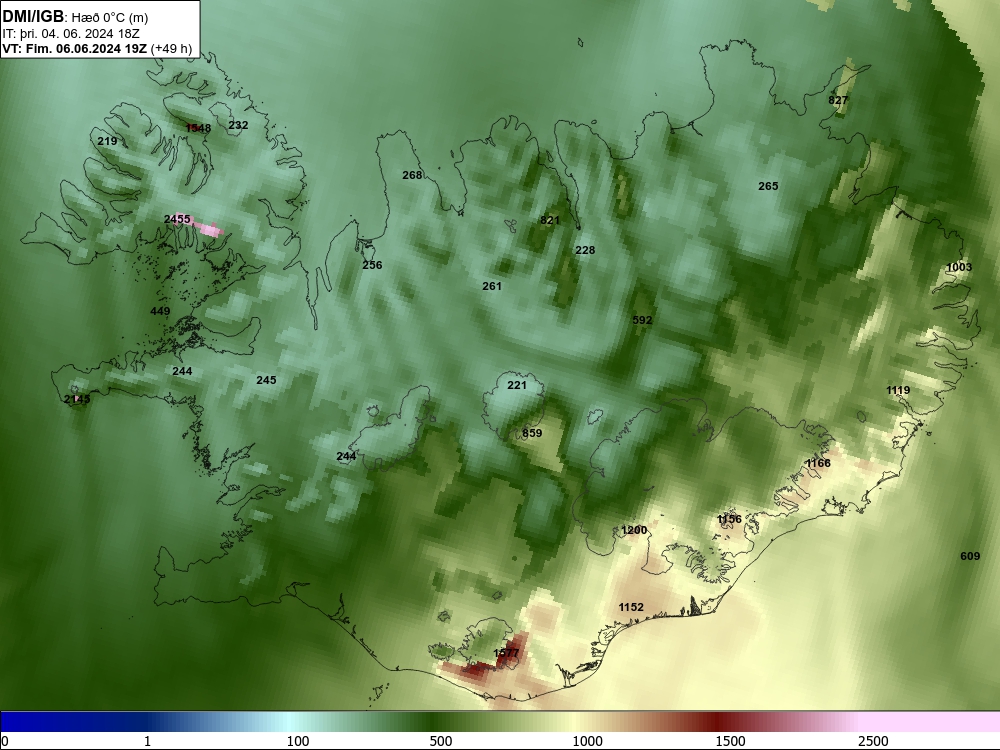Click the 100 mark on the color scale
This screenshot has width=1000, height=750.
pyautogui.click(x=298, y=741)
